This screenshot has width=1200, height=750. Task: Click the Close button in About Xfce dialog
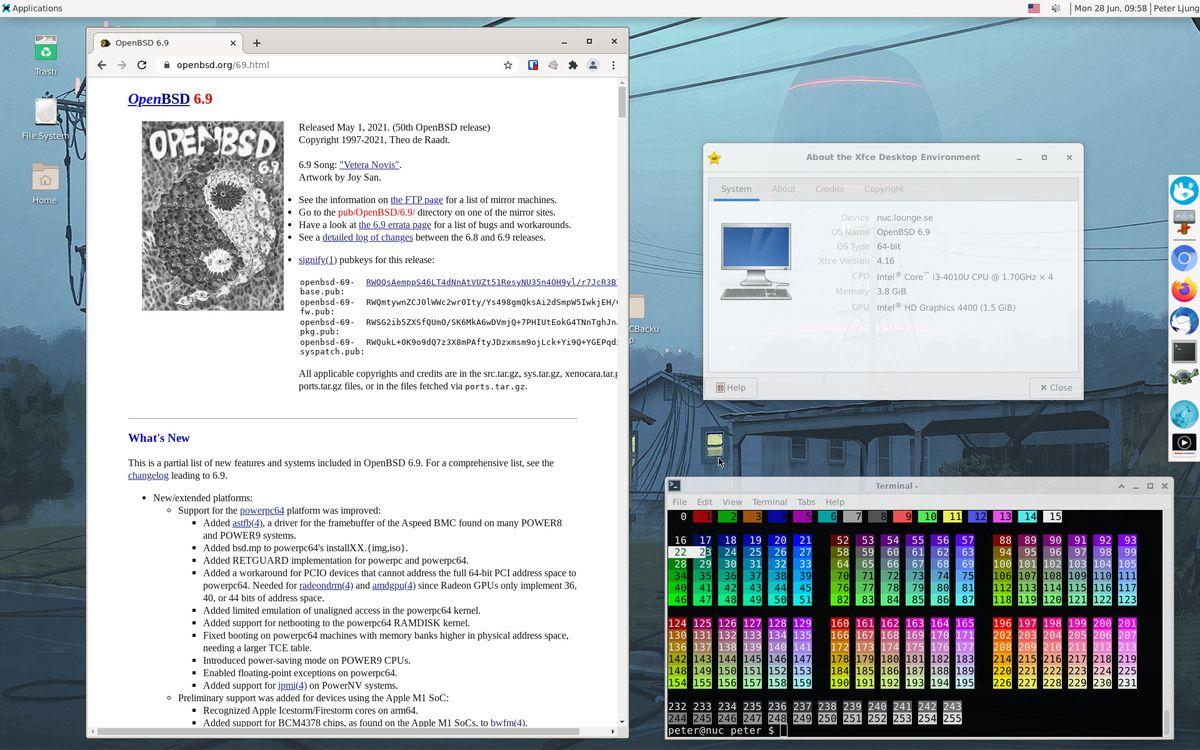click(x=1056, y=388)
